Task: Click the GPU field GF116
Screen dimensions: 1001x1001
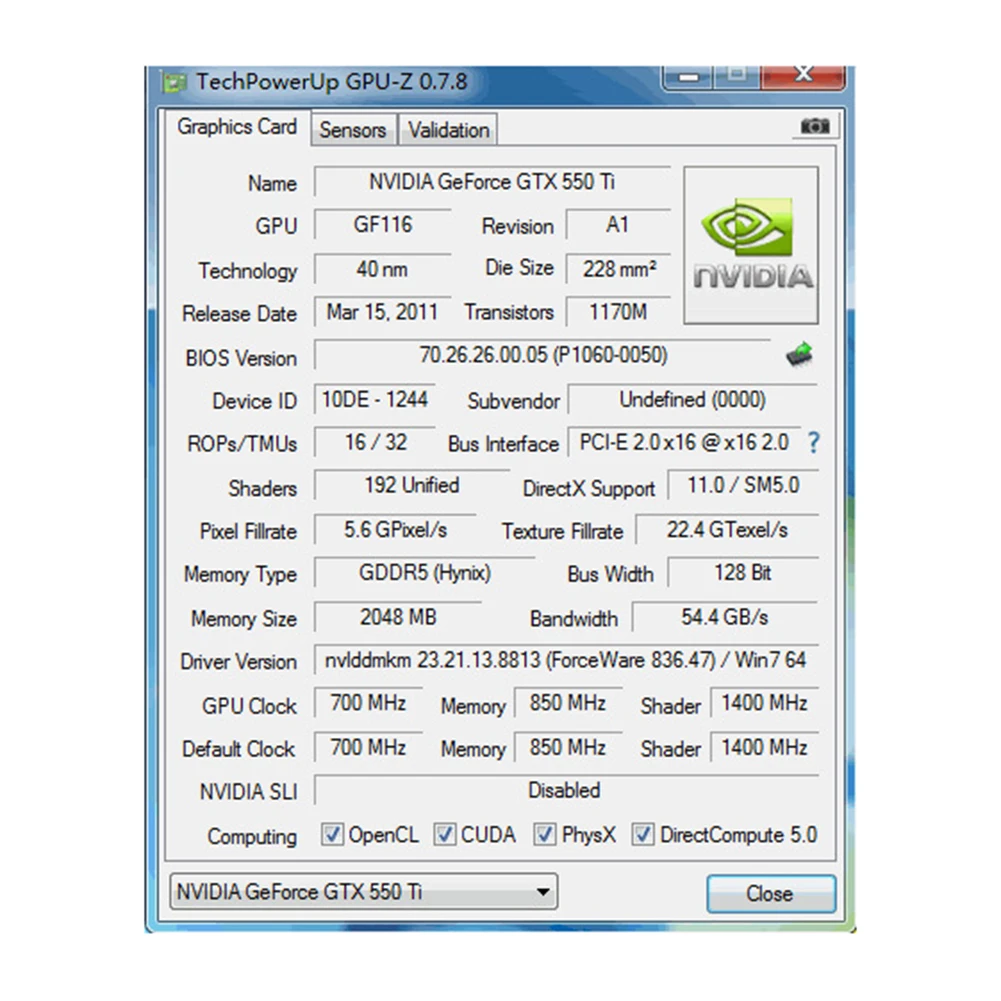Action: pyautogui.click(x=383, y=225)
